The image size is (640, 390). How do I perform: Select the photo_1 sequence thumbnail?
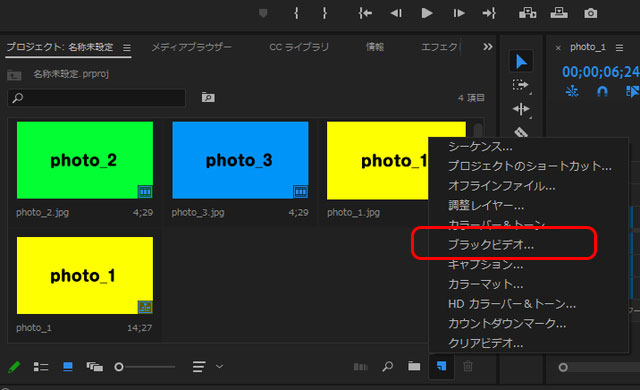click(85, 275)
